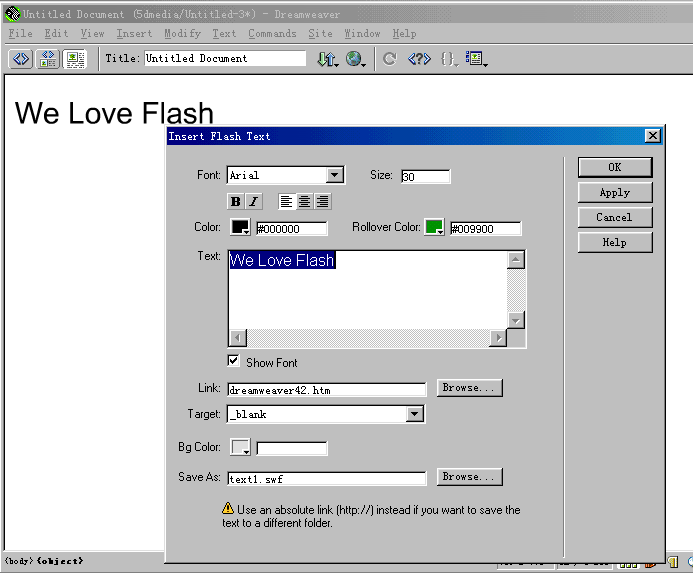The image size is (693, 573).
Task: Click the document Title field
Action: 225,58
